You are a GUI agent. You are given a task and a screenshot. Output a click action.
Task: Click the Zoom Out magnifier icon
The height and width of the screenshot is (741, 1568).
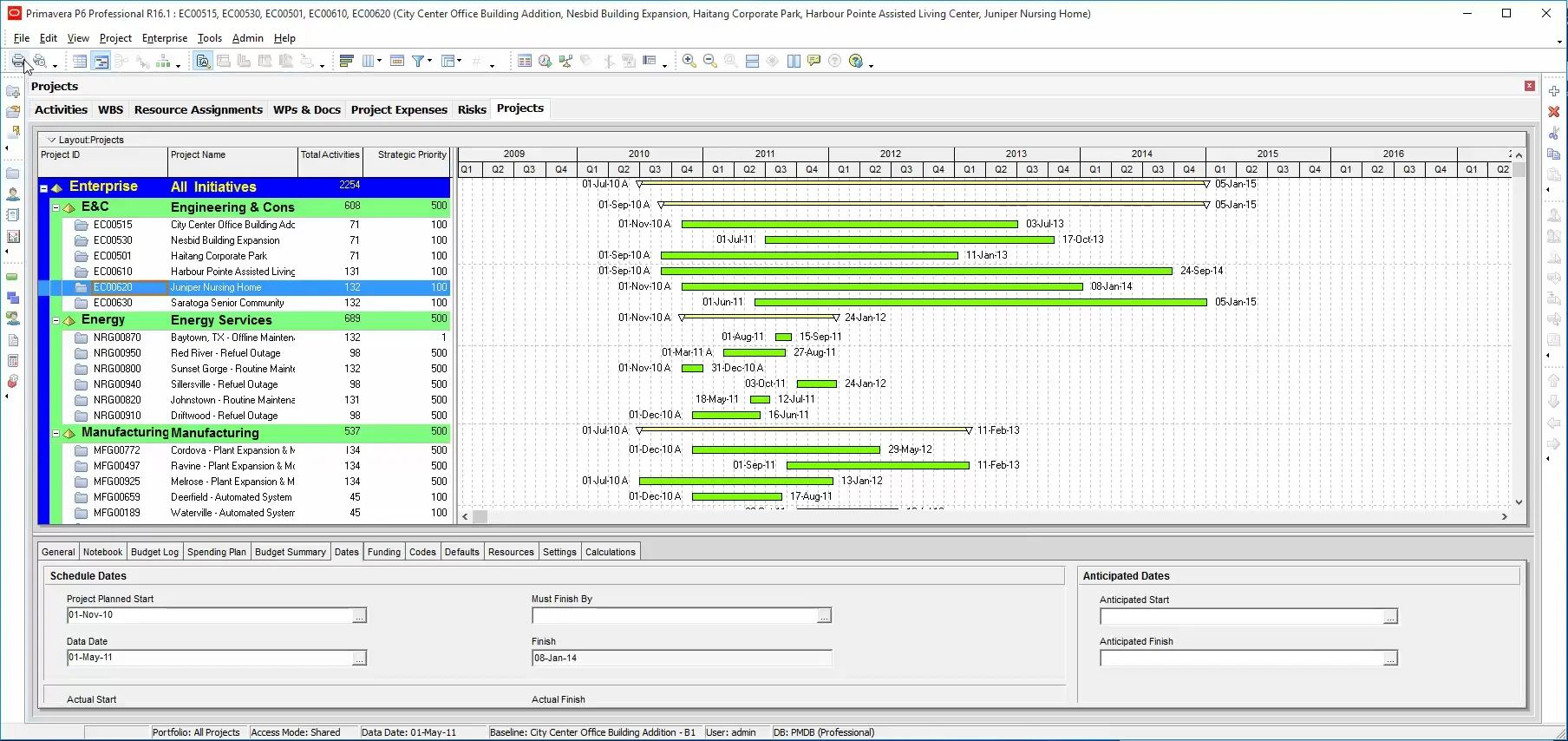(x=710, y=61)
